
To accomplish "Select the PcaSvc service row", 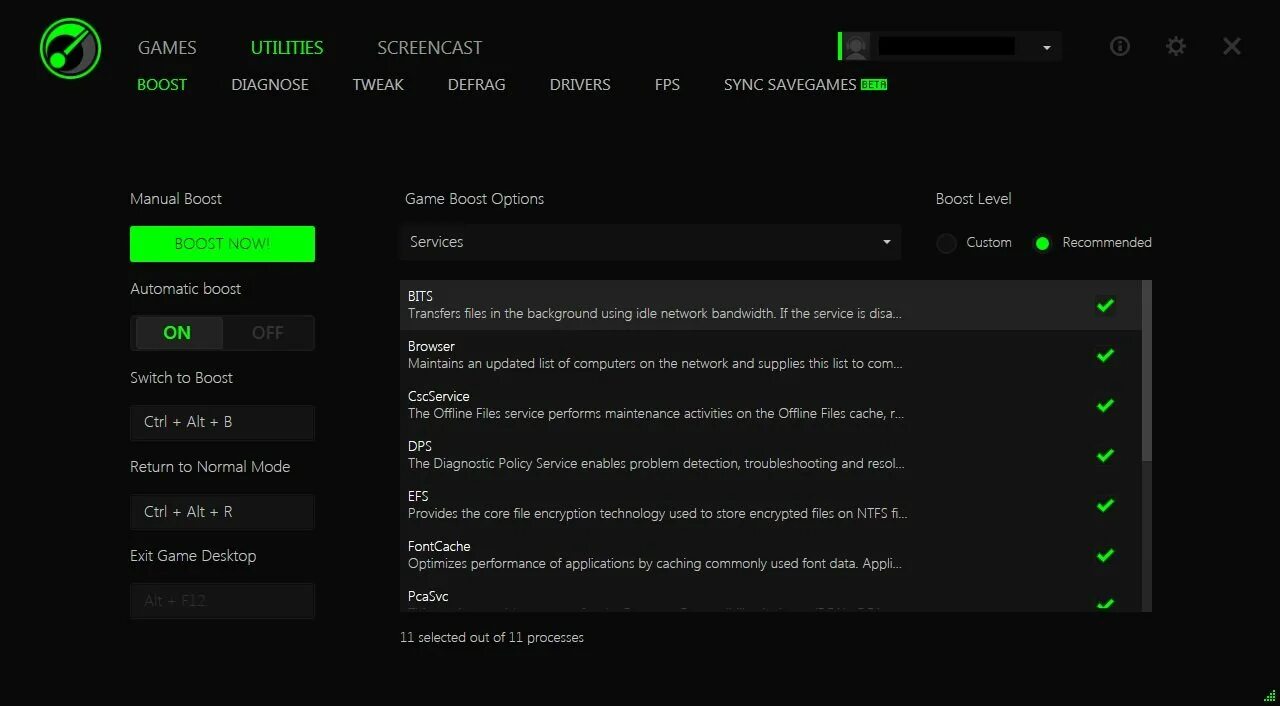I will tap(770, 597).
